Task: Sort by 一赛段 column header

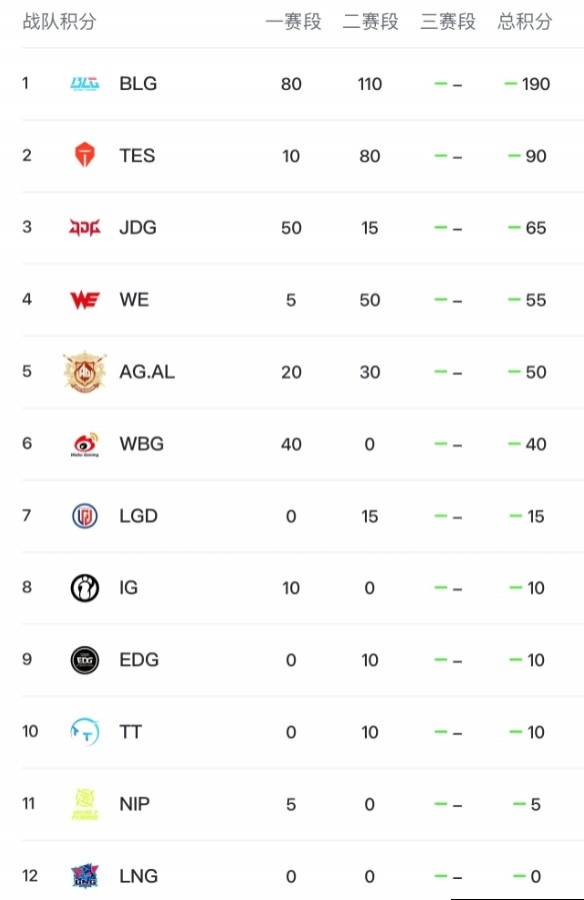Action: [293, 22]
